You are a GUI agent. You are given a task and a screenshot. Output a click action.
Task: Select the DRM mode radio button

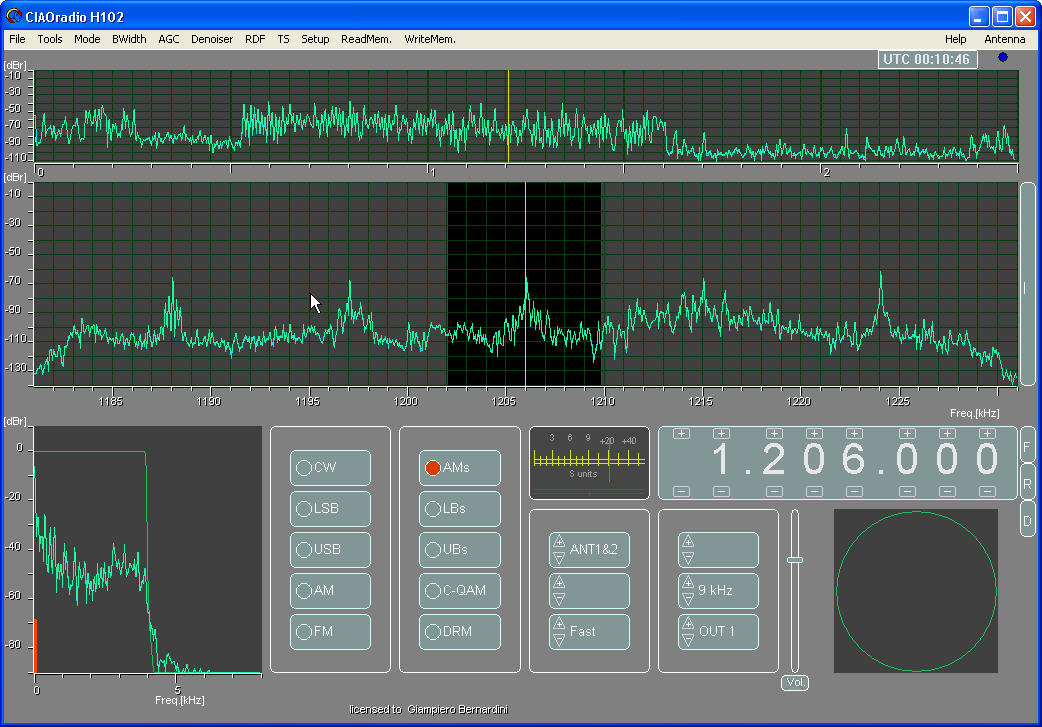[x=433, y=632]
